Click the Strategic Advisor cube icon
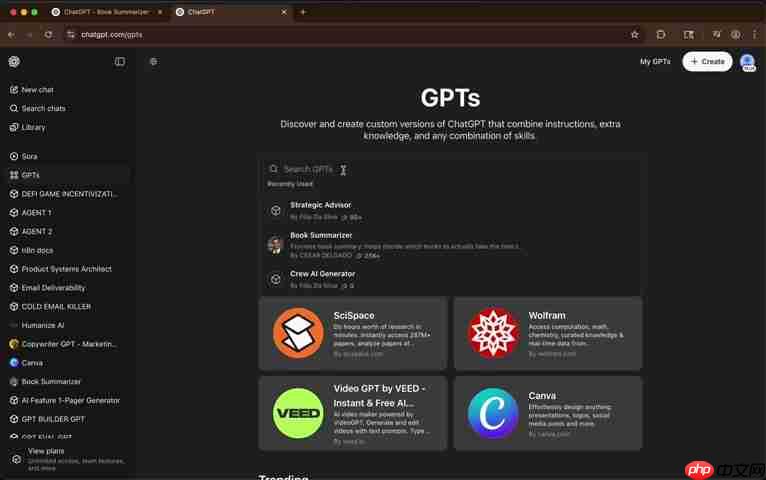The image size is (766, 480). click(x=276, y=210)
